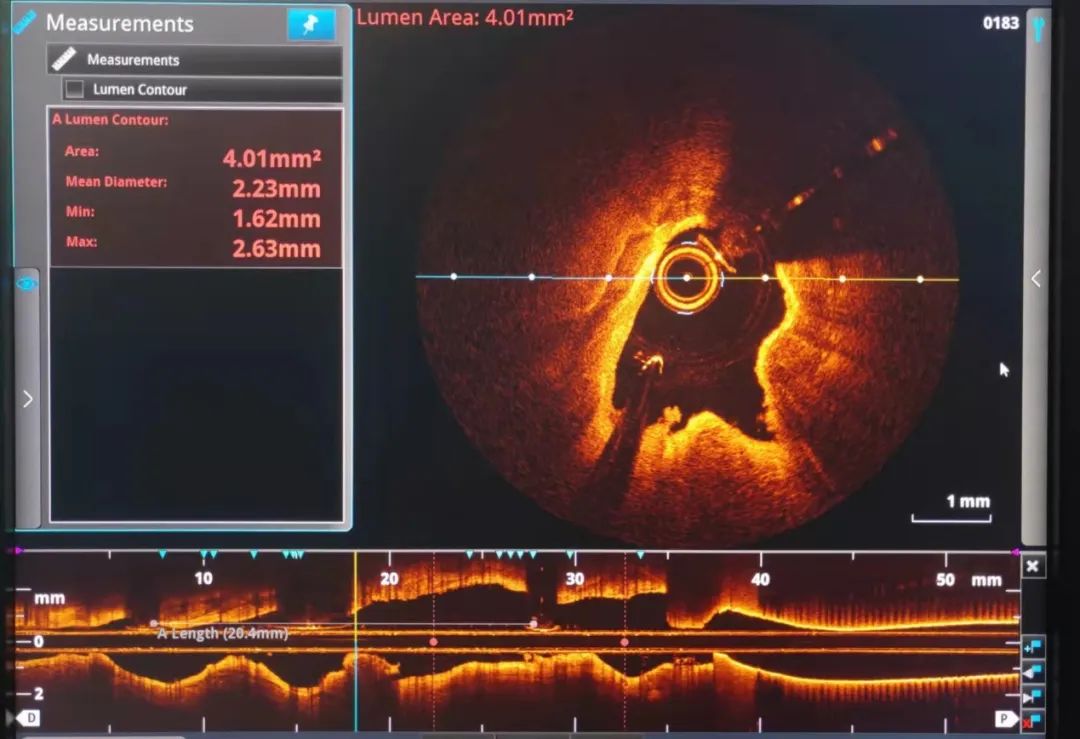Click the add bookmark flag icon

[1033, 647]
